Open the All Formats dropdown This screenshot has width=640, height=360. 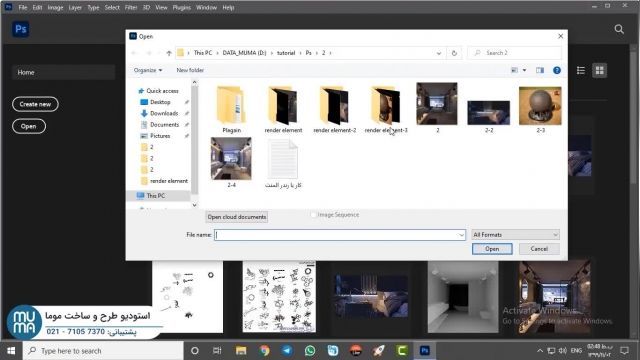(x=515, y=235)
